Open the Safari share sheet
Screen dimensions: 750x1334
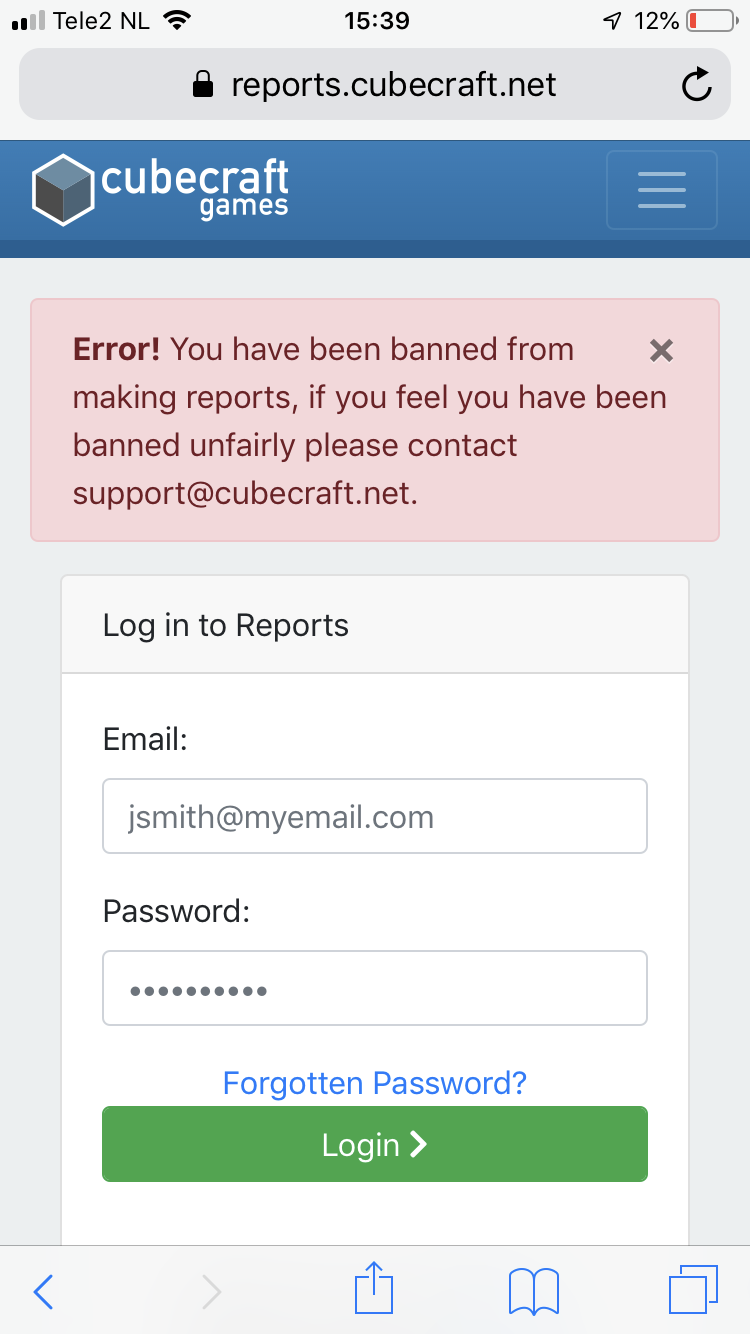coord(374,1288)
